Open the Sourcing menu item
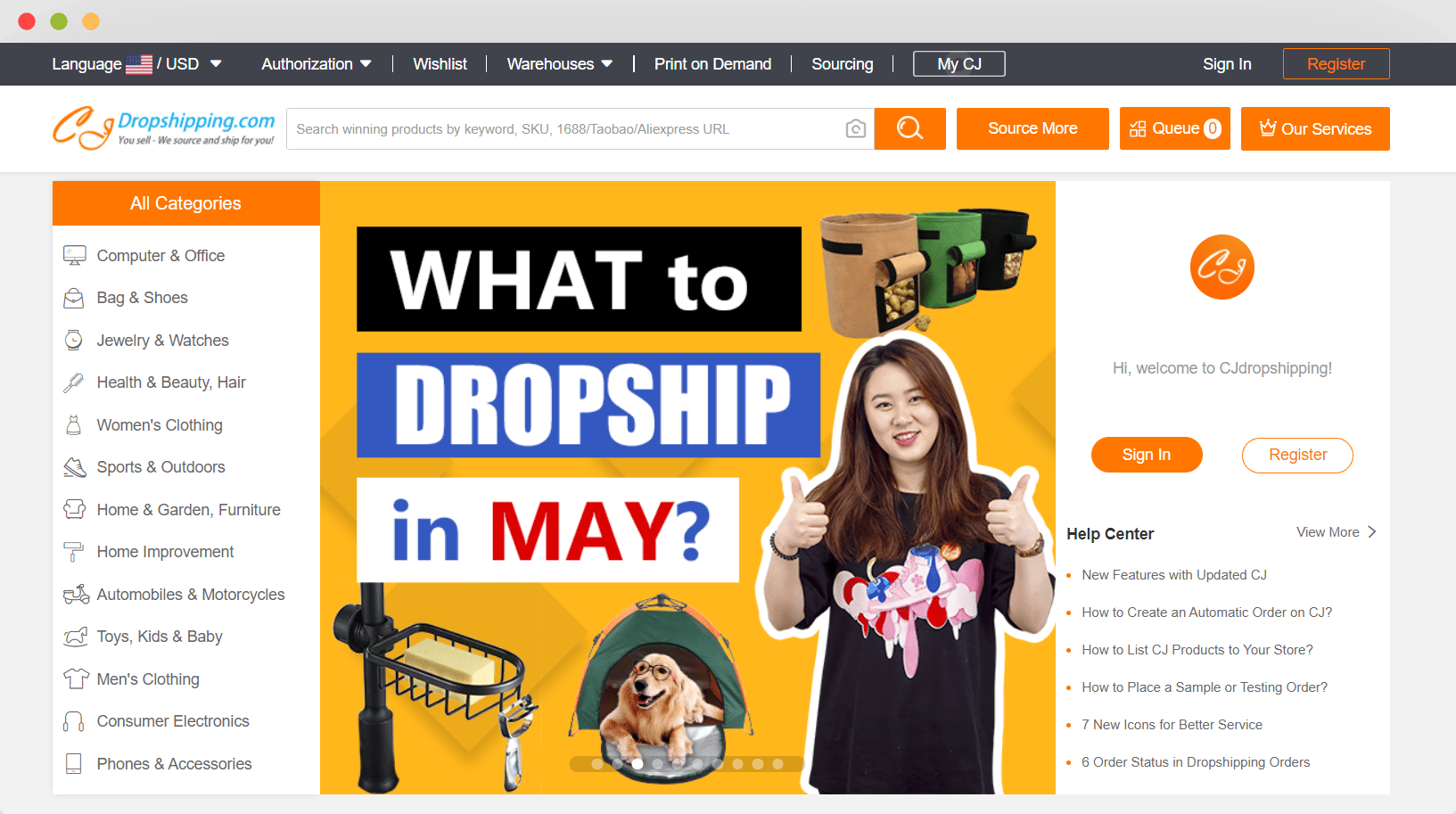Viewport: 1456px width, 814px height. [x=842, y=64]
